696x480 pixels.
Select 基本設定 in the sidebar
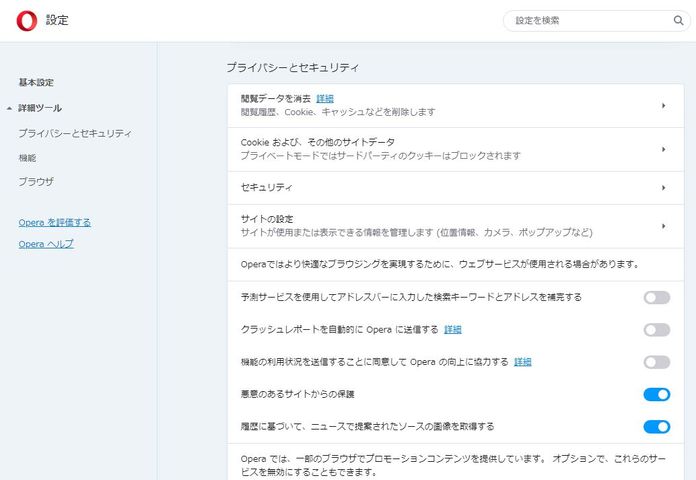pyautogui.click(x=36, y=82)
